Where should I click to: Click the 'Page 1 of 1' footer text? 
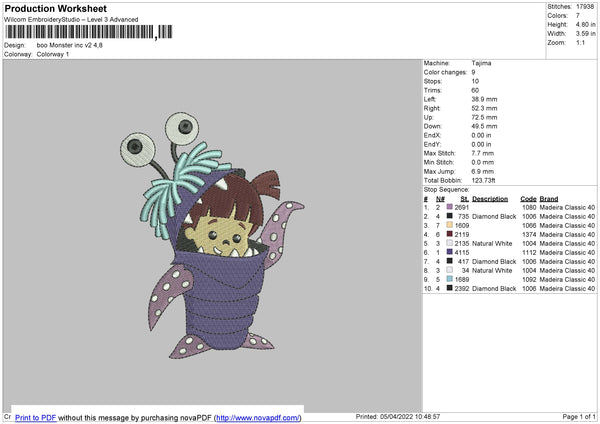coord(579,416)
